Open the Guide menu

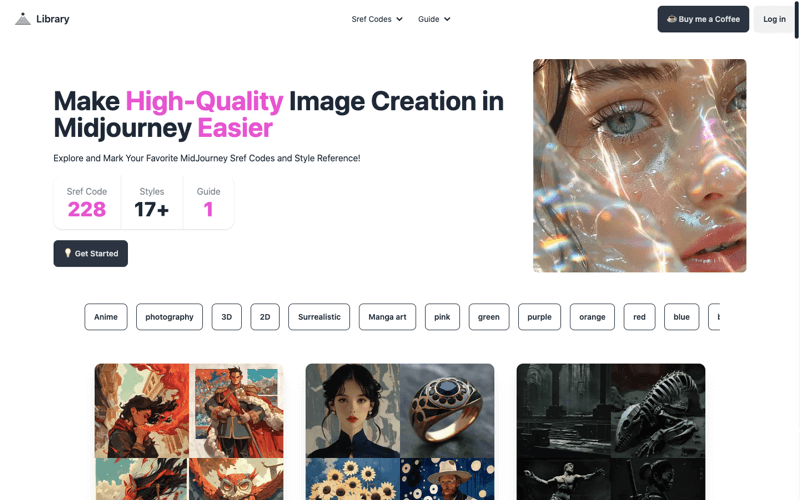tap(434, 19)
